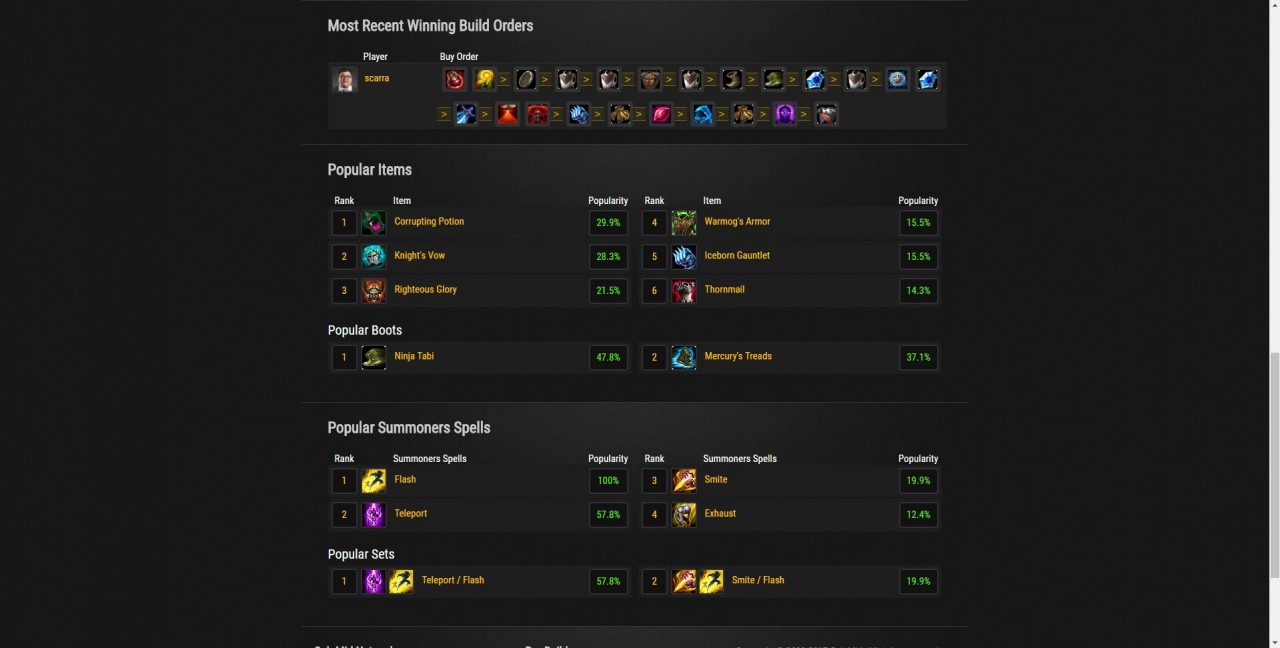Image resolution: width=1280 pixels, height=648 pixels.
Task: Open the Teleport / Flash set link
Action: [x=453, y=580]
